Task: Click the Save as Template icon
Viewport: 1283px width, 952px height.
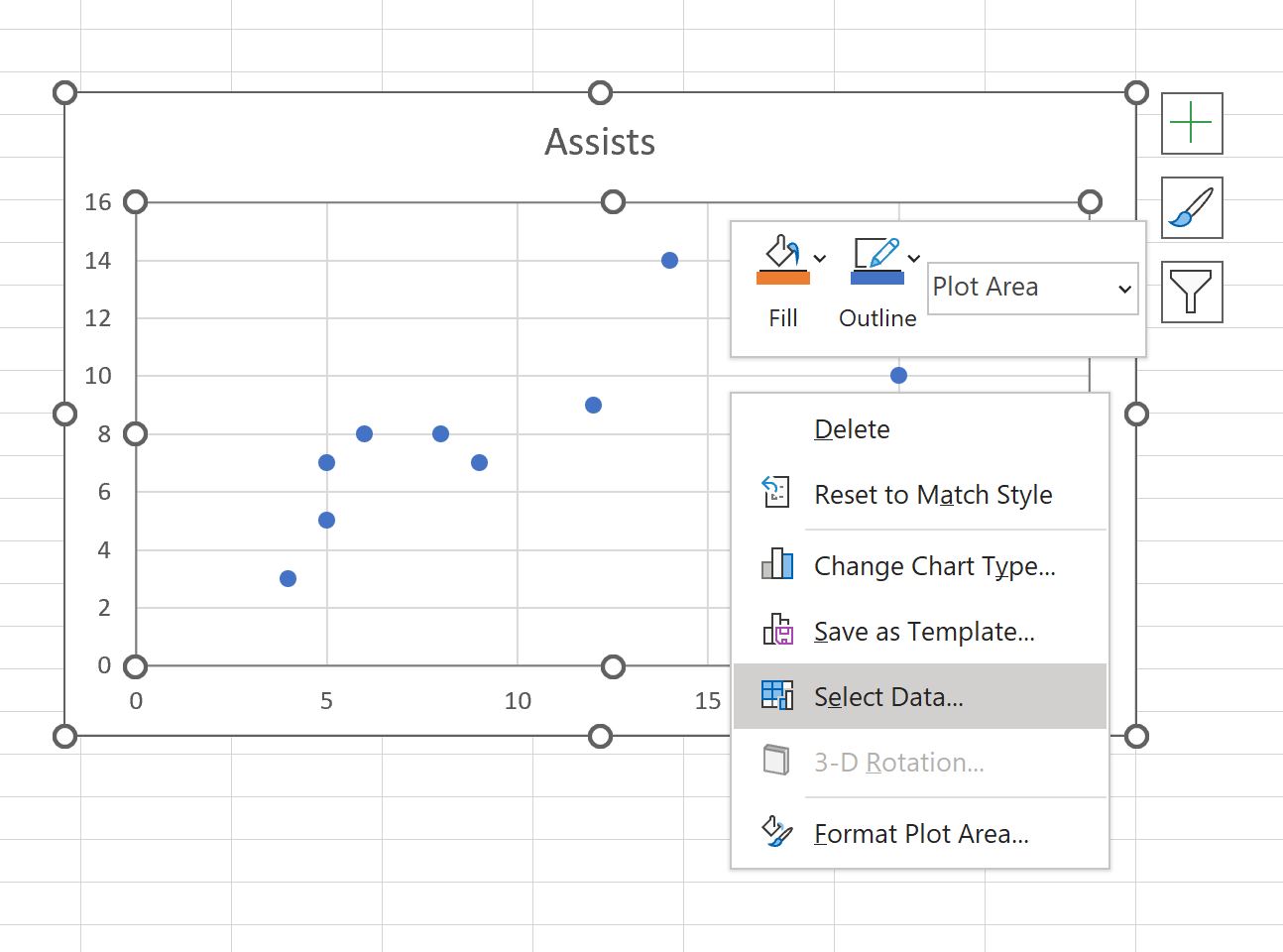Action: click(x=777, y=631)
